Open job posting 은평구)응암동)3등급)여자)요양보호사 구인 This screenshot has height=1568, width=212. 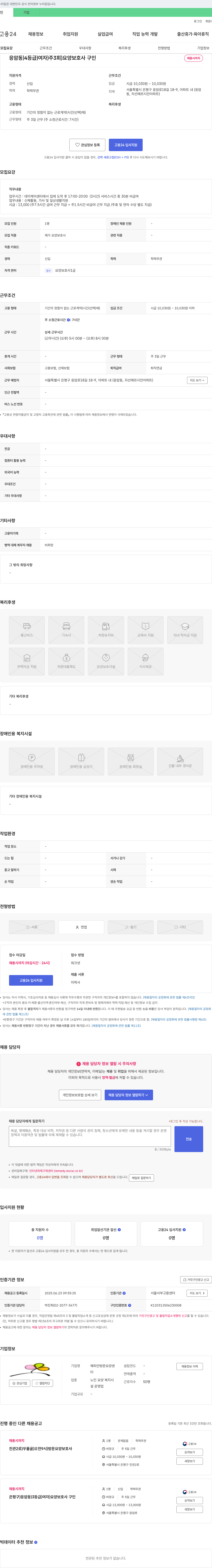click(x=43, y=1497)
